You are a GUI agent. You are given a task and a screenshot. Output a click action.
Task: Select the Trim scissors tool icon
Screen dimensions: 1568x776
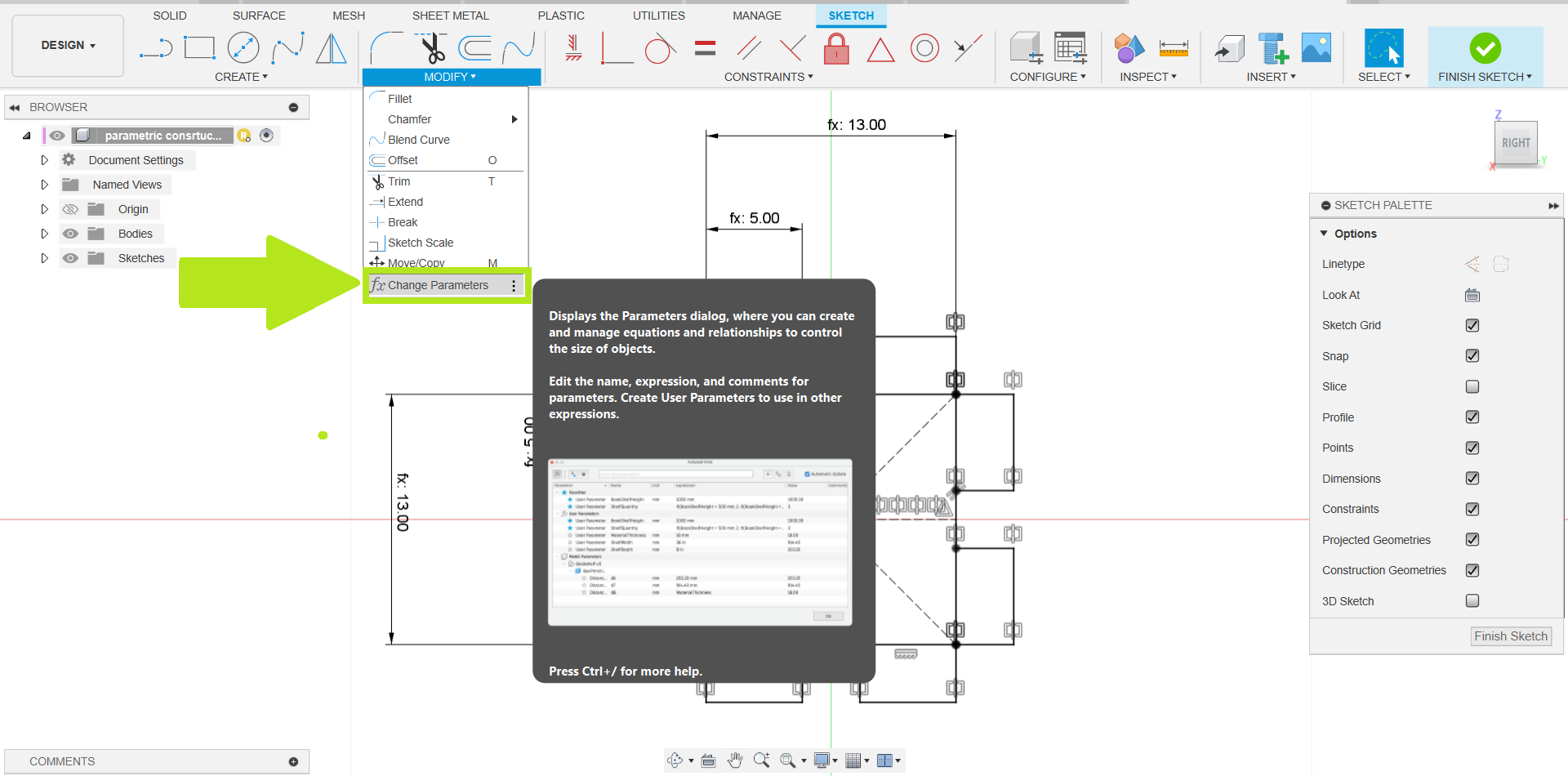[432, 49]
